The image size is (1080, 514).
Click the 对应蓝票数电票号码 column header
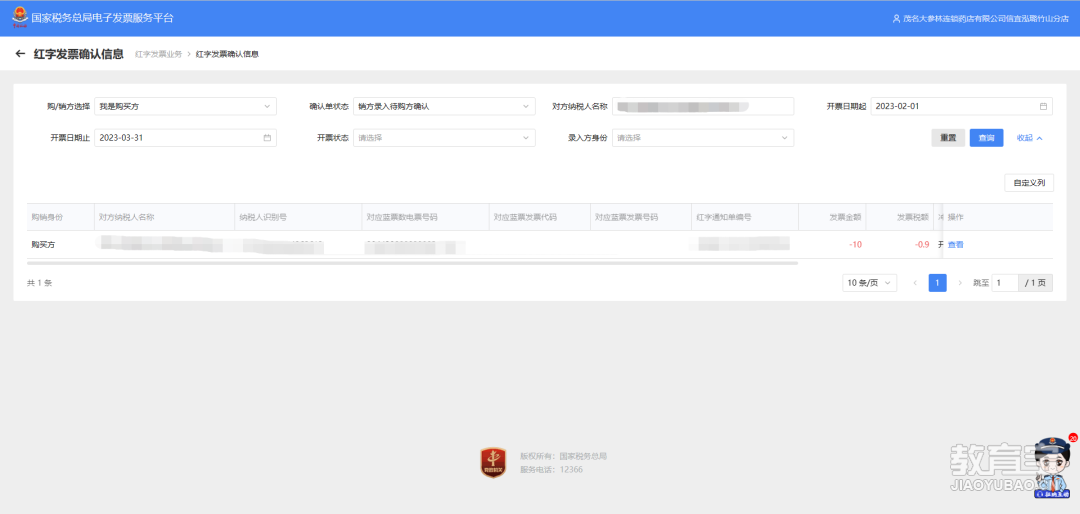[426, 217]
